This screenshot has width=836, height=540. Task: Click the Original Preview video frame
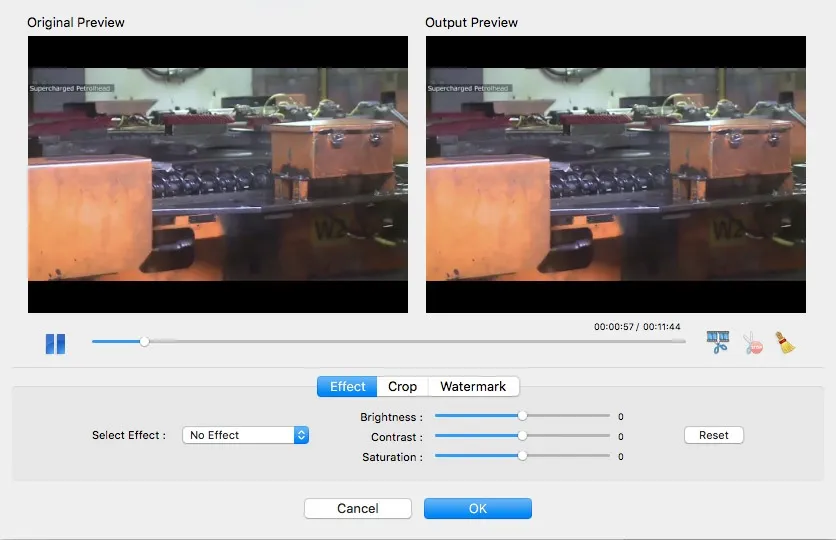tap(217, 174)
